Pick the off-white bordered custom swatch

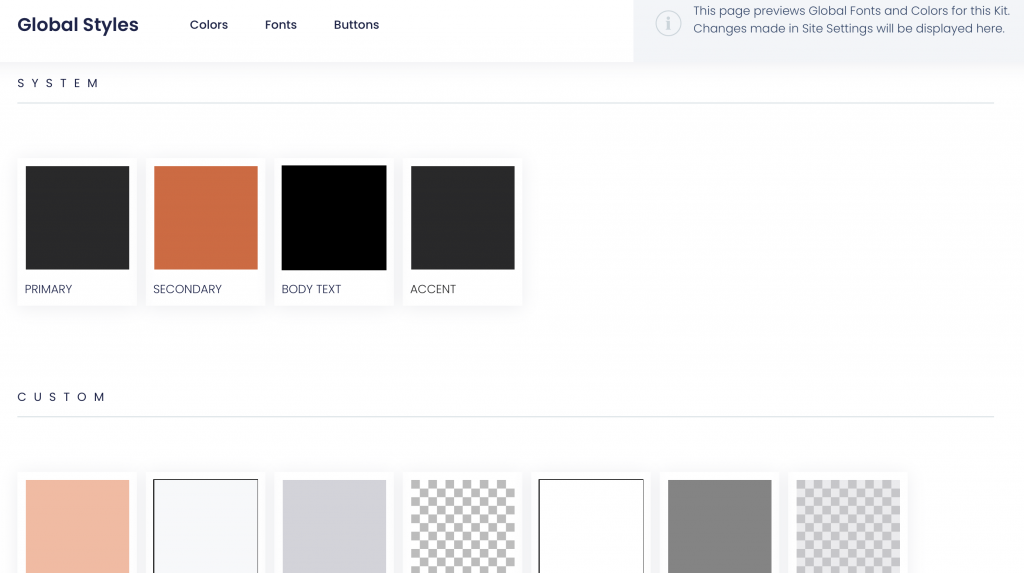click(x=206, y=527)
